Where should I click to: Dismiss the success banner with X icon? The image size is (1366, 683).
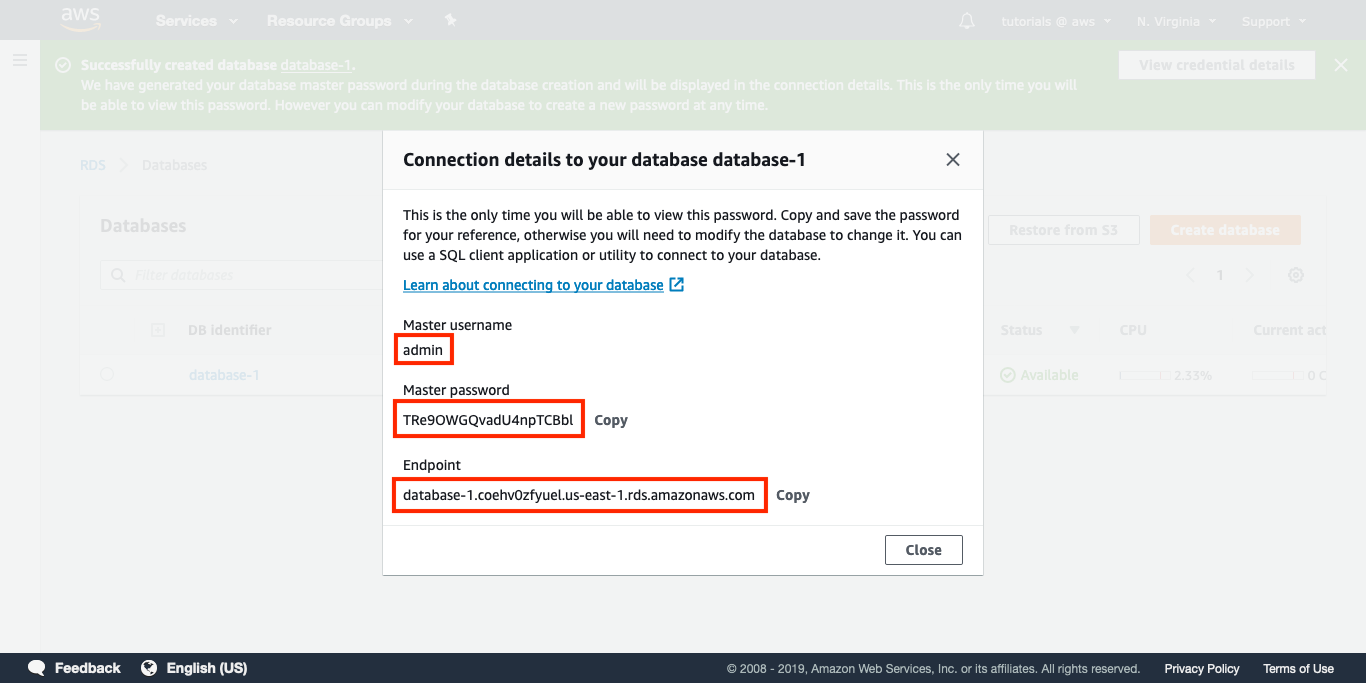point(1341,65)
